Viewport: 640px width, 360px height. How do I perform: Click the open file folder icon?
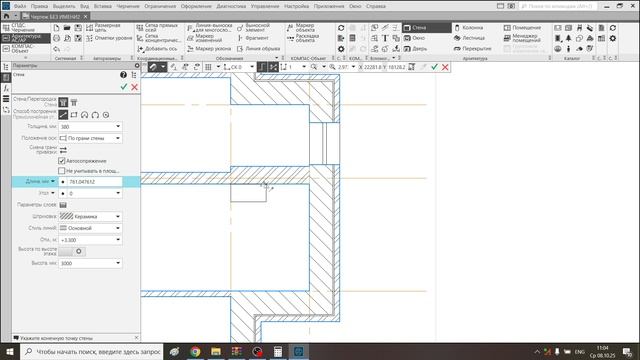click(67, 28)
